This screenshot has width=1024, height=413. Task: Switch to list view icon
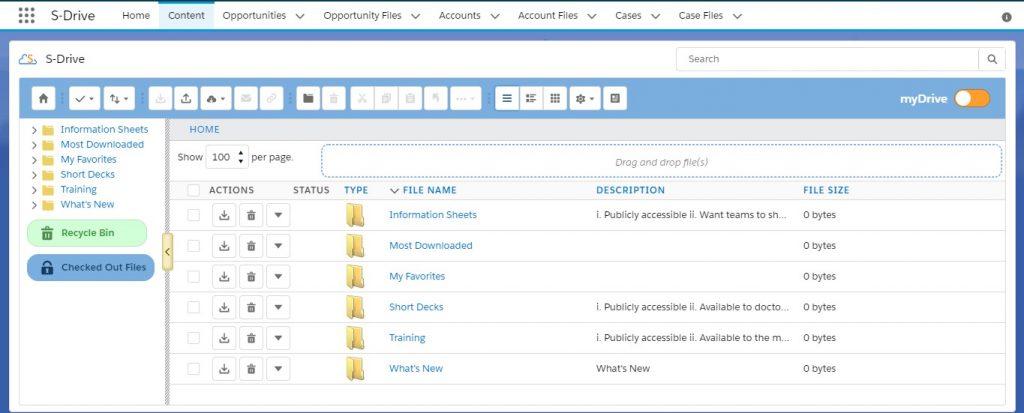(x=507, y=99)
